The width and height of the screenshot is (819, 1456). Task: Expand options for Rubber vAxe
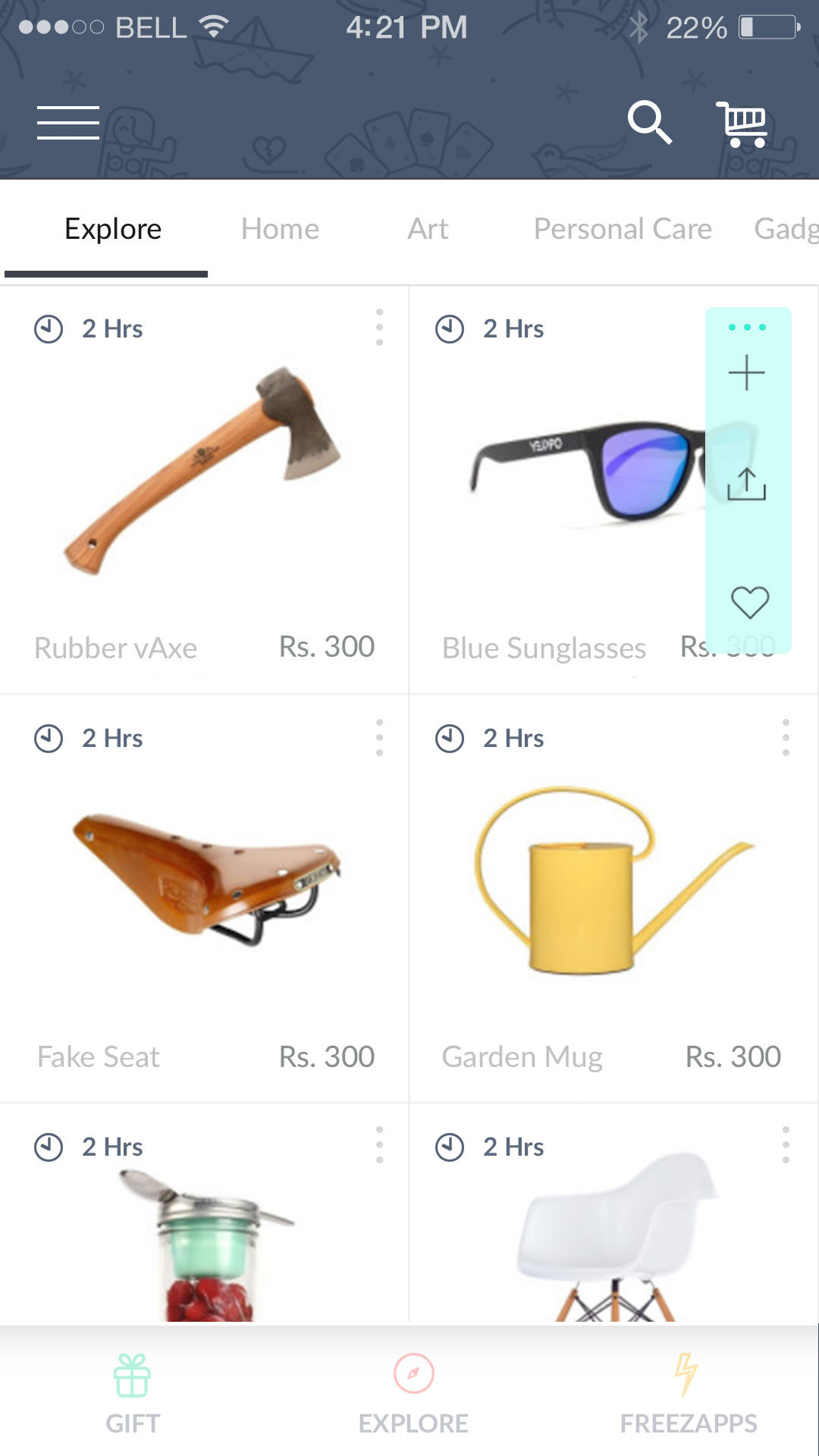[x=379, y=328]
